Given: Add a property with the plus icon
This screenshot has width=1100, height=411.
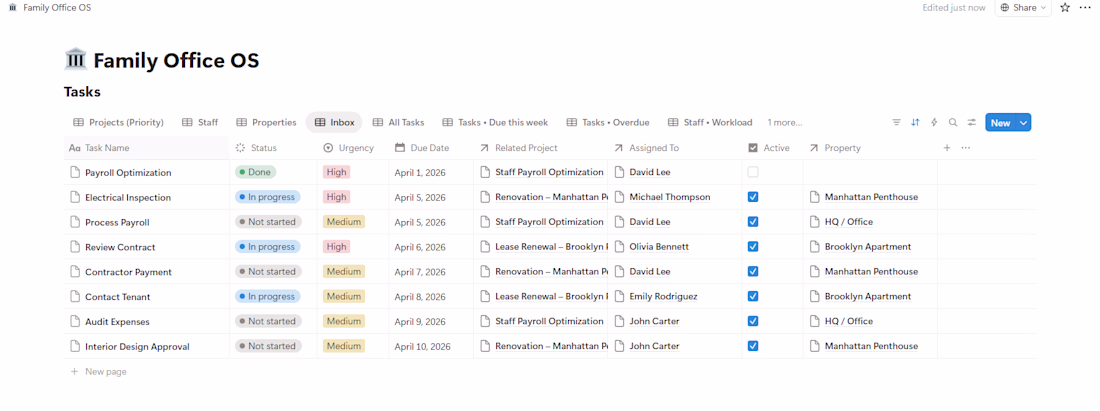Looking at the screenshot, I should 946,148.
